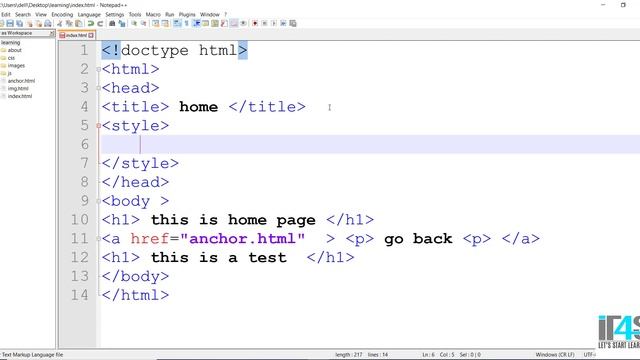This screenshot has height=360, width=640.
Task: Open the Tools menu
Action: click(135, 14)
